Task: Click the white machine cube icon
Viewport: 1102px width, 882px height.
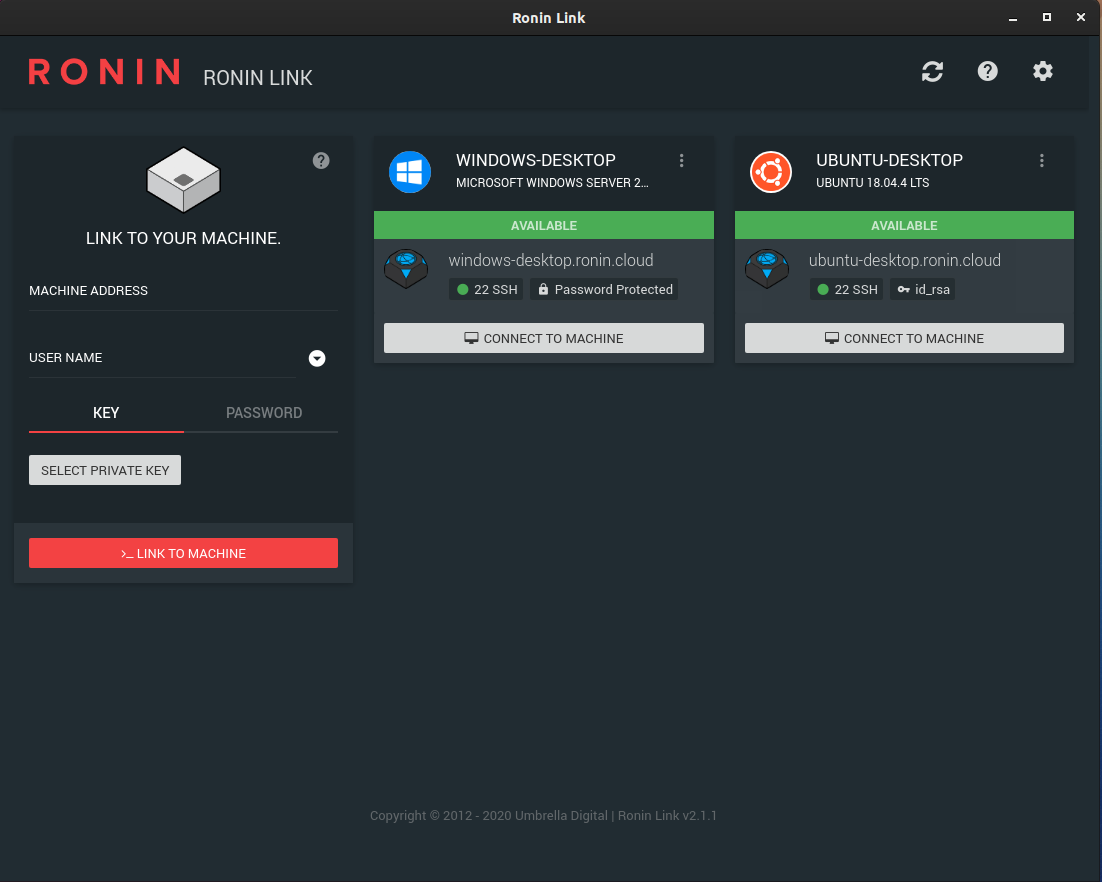Action: click(x=183, y=180)
